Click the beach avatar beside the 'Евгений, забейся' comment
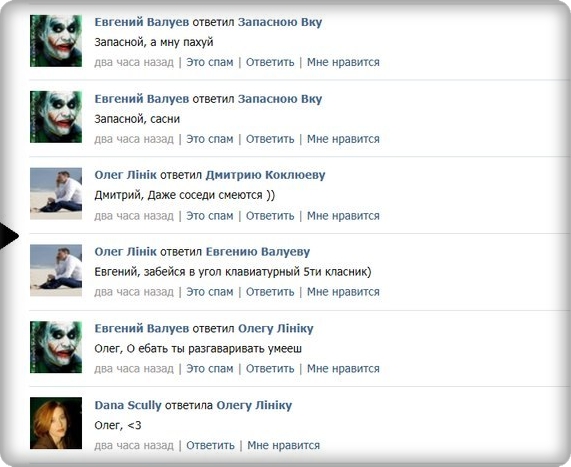Image resolution: width=571 pixels, height=467 pixels. coord(56,270)
